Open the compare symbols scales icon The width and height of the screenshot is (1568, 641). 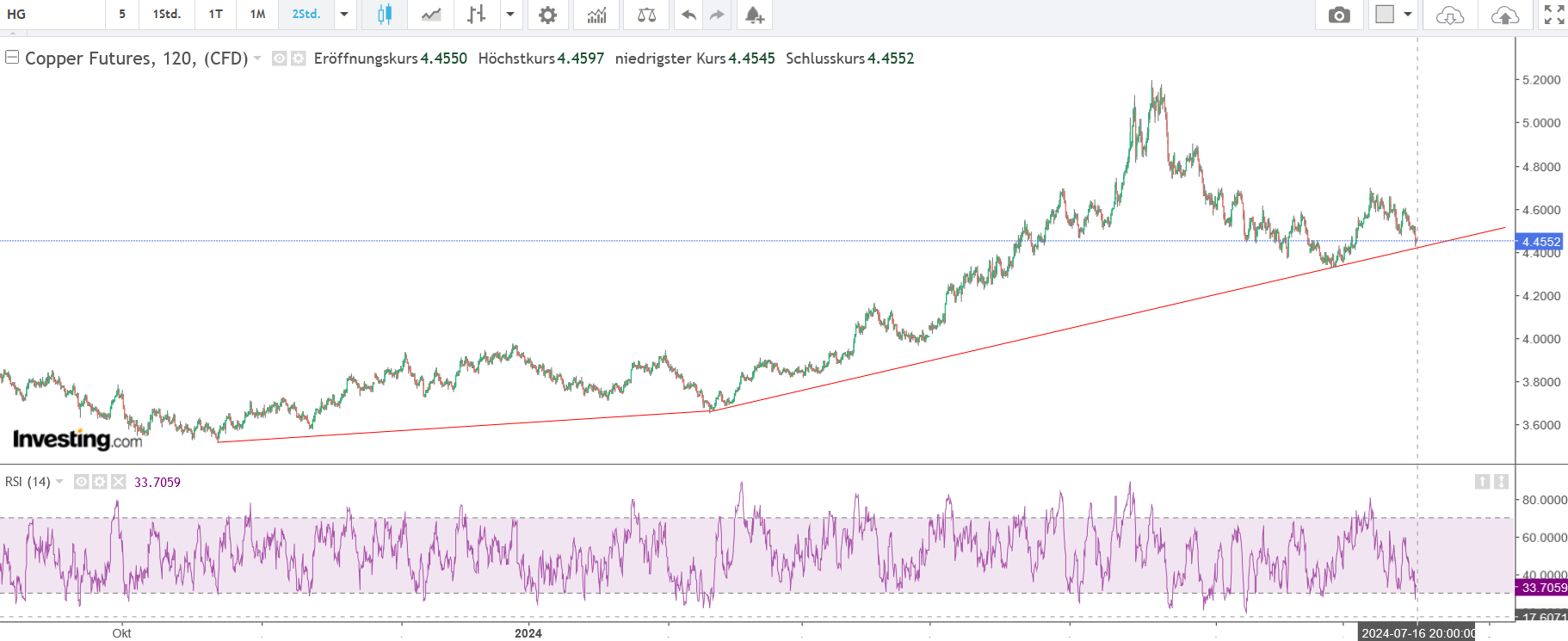point(646,15)
